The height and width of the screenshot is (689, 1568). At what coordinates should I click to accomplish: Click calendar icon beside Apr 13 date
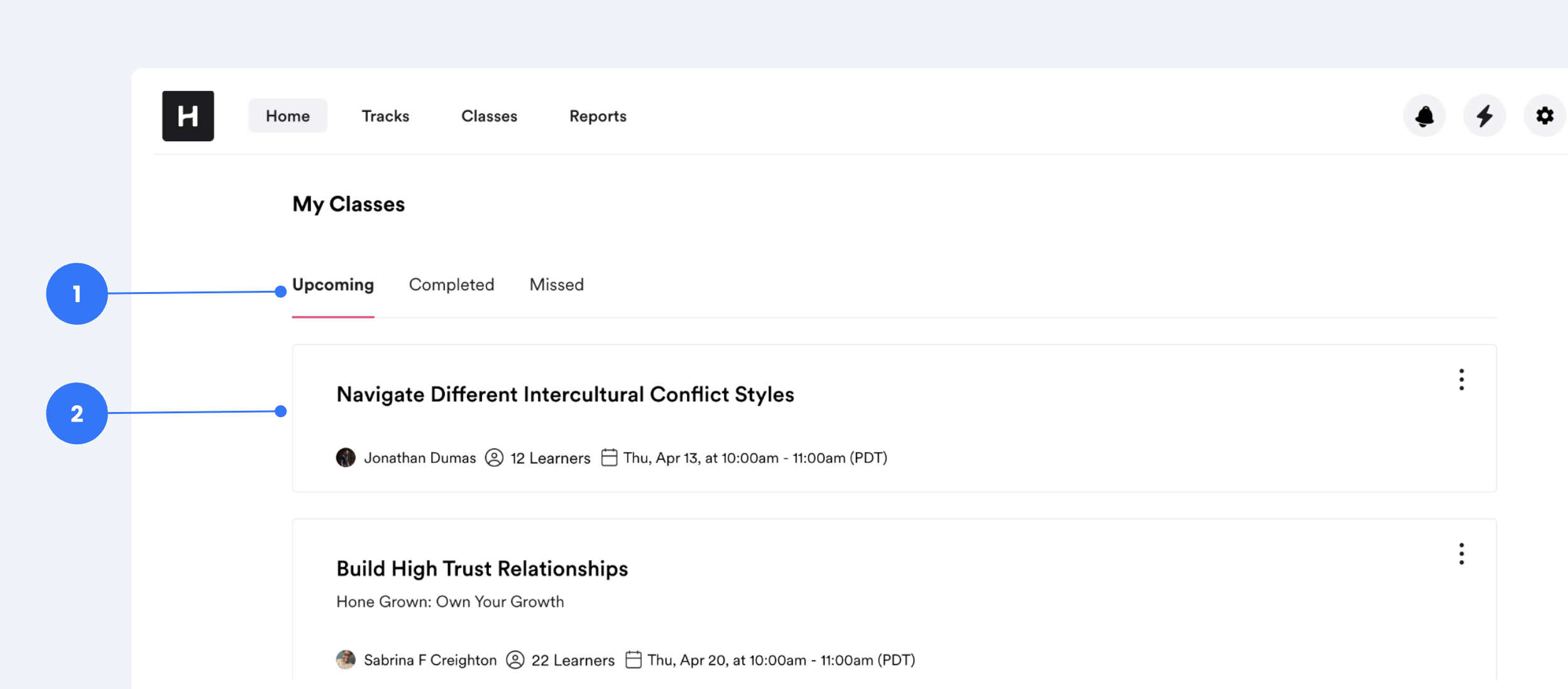pos(609,458)
